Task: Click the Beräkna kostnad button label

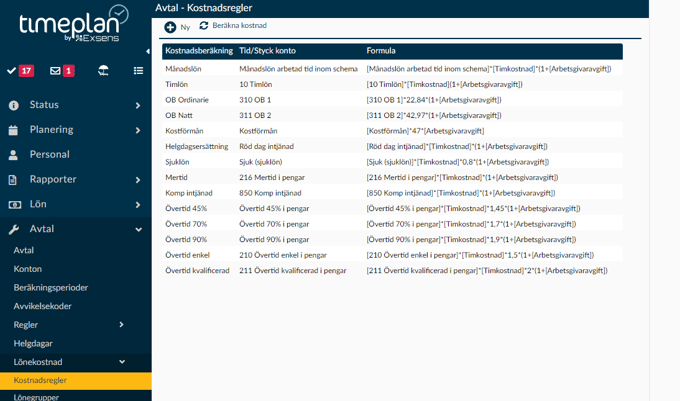Action: click(239, 26)
